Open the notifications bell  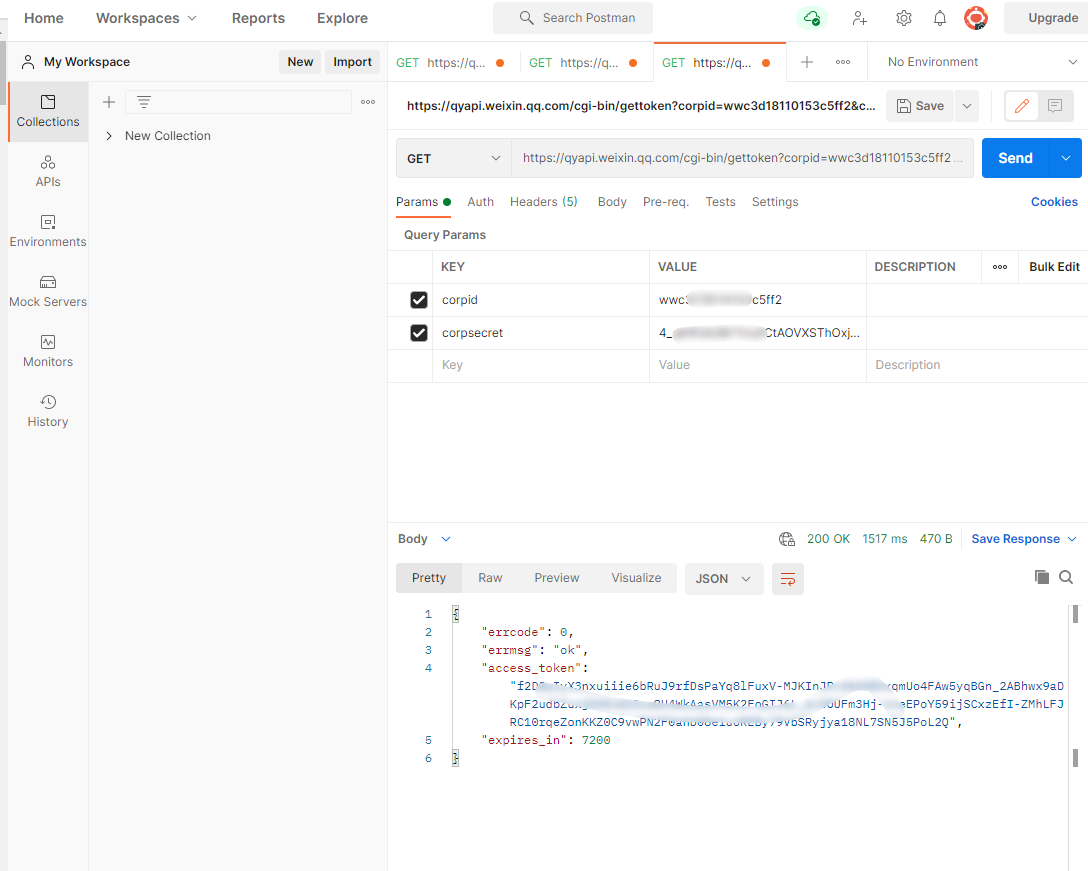tap(940, 18)
